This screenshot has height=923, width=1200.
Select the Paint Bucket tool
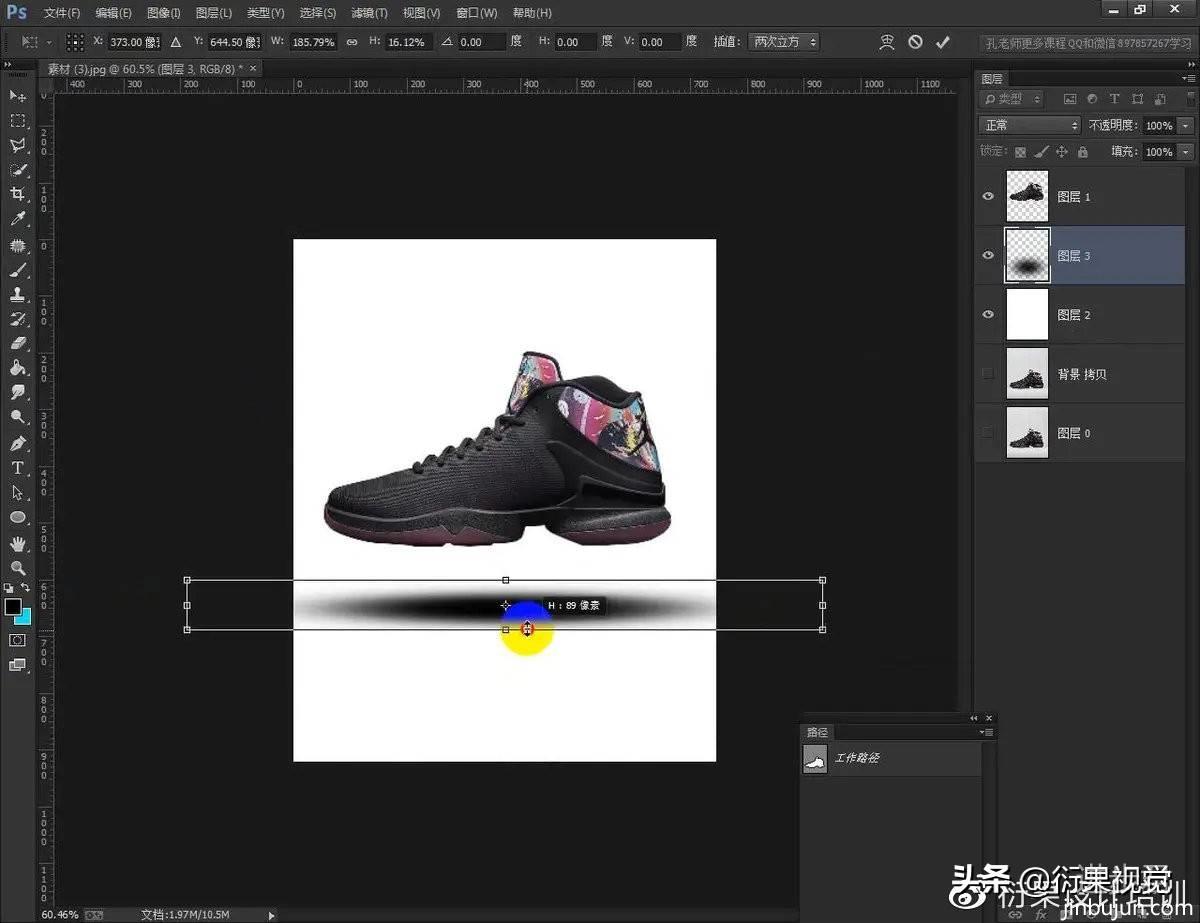click(18, 368)
